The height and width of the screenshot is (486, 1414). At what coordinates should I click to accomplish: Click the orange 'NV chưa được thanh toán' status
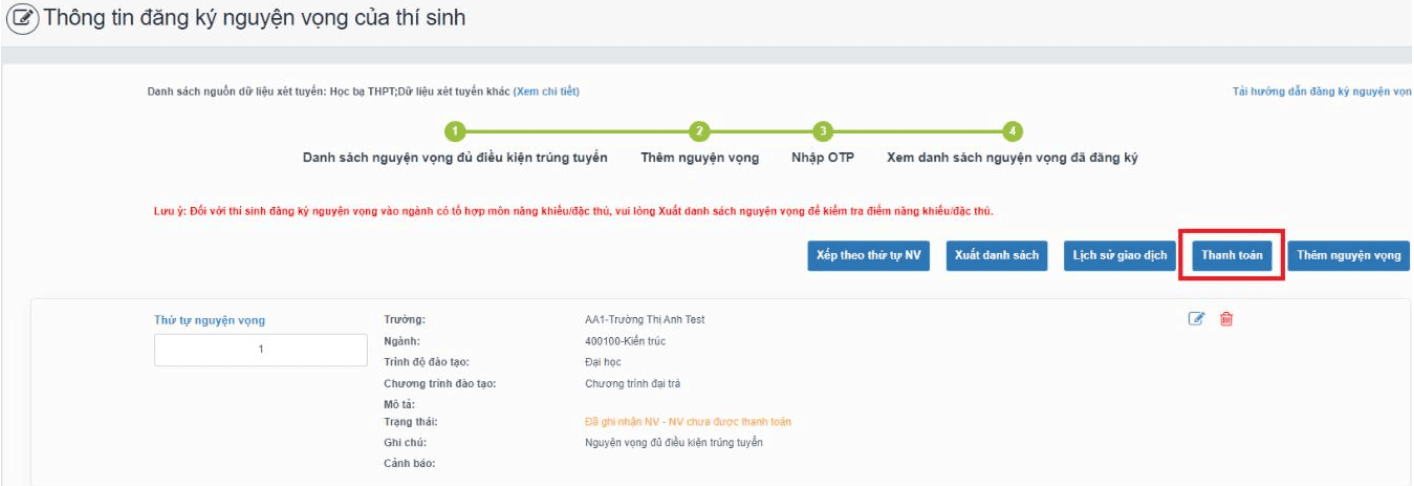[x=688, y=422]
